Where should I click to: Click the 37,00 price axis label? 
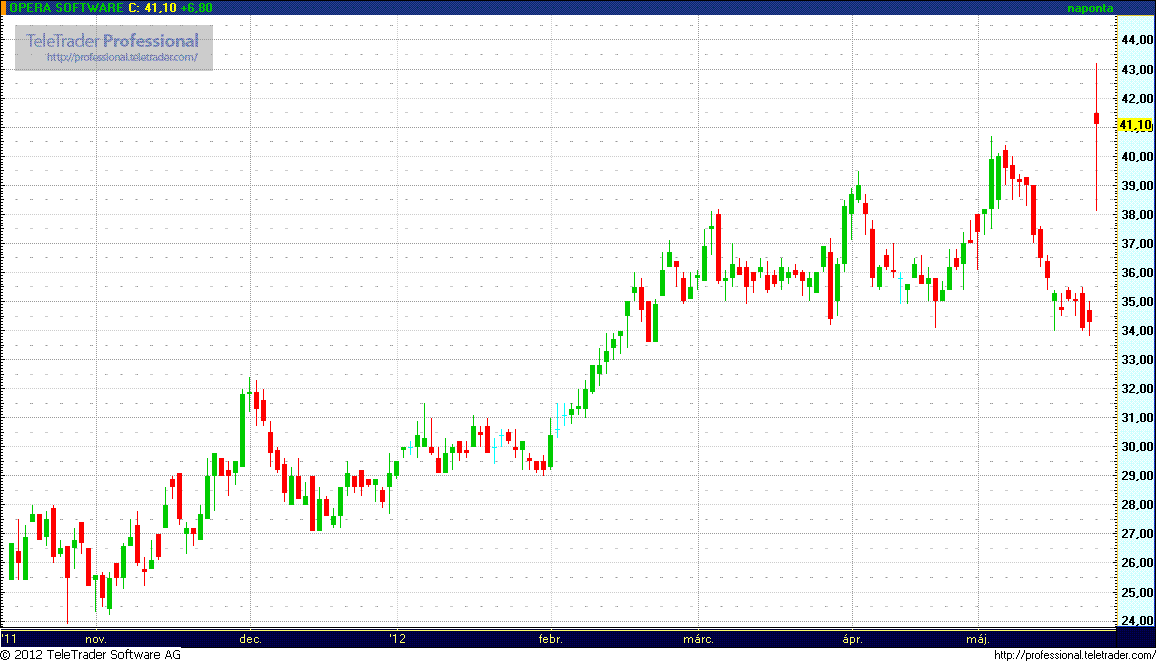1137,243
